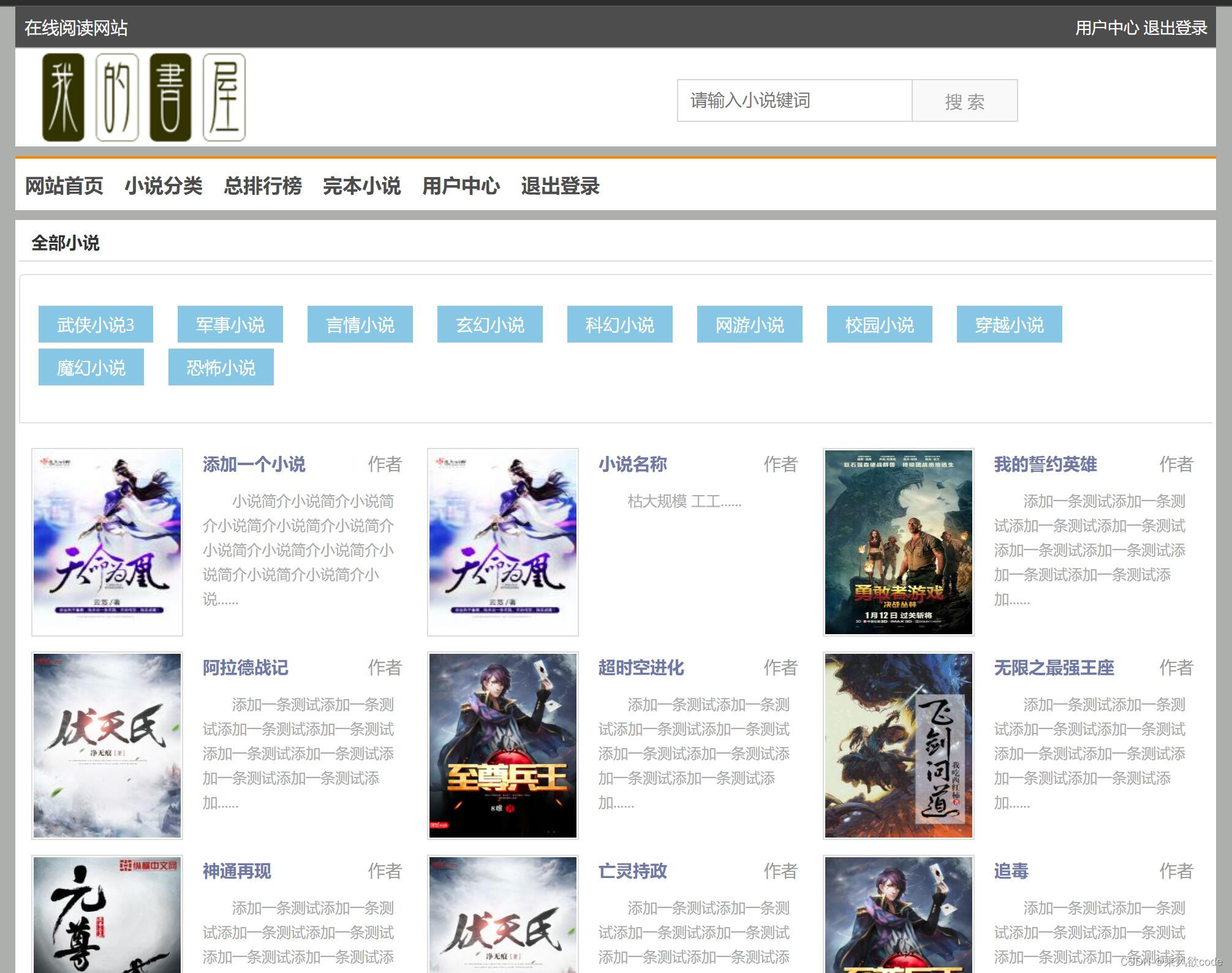Select the 恐怖小说 category
Screen dimensions: 1232x973
tap(221, 366)
